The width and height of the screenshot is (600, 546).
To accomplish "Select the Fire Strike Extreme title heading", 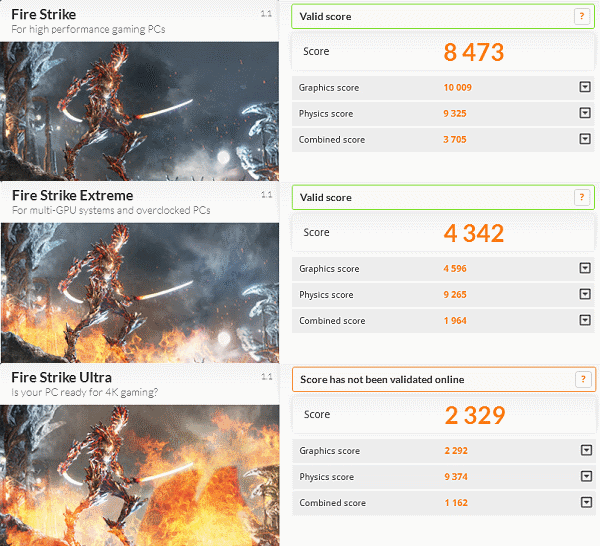I will pyautogui.click(x=73, y=196).
